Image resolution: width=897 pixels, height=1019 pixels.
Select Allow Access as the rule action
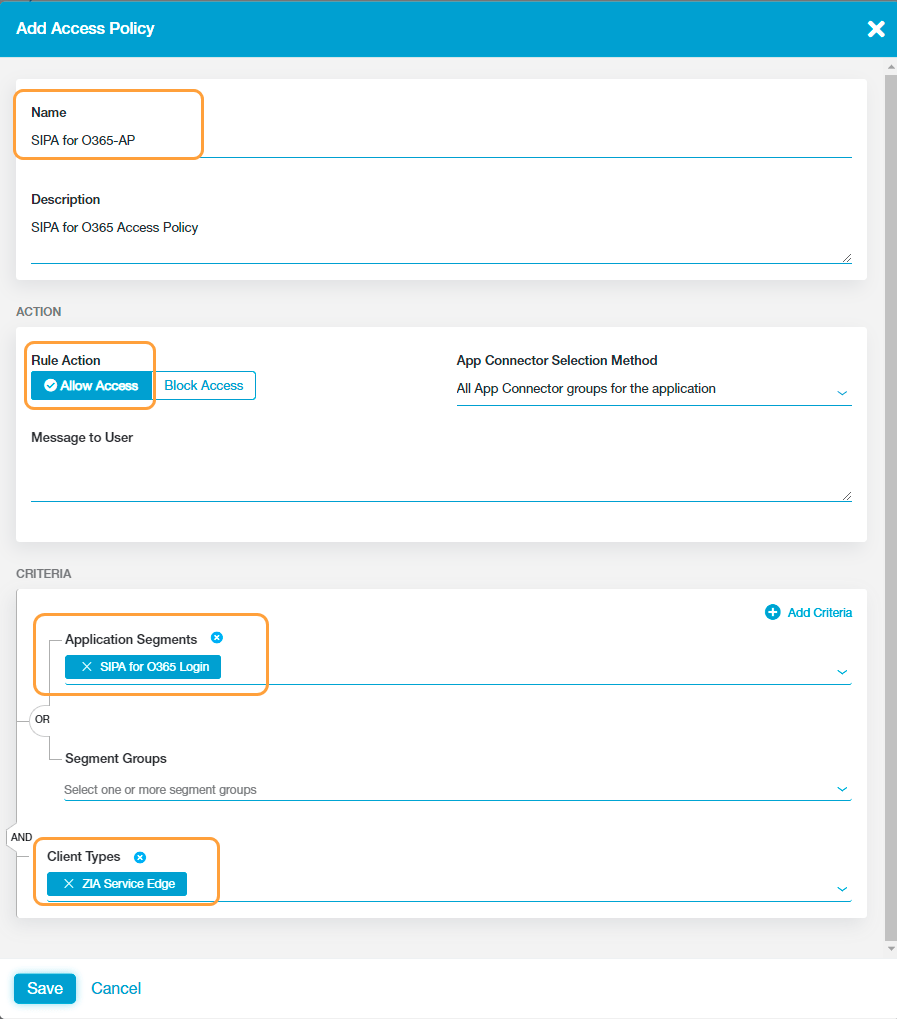click(91, 385)
